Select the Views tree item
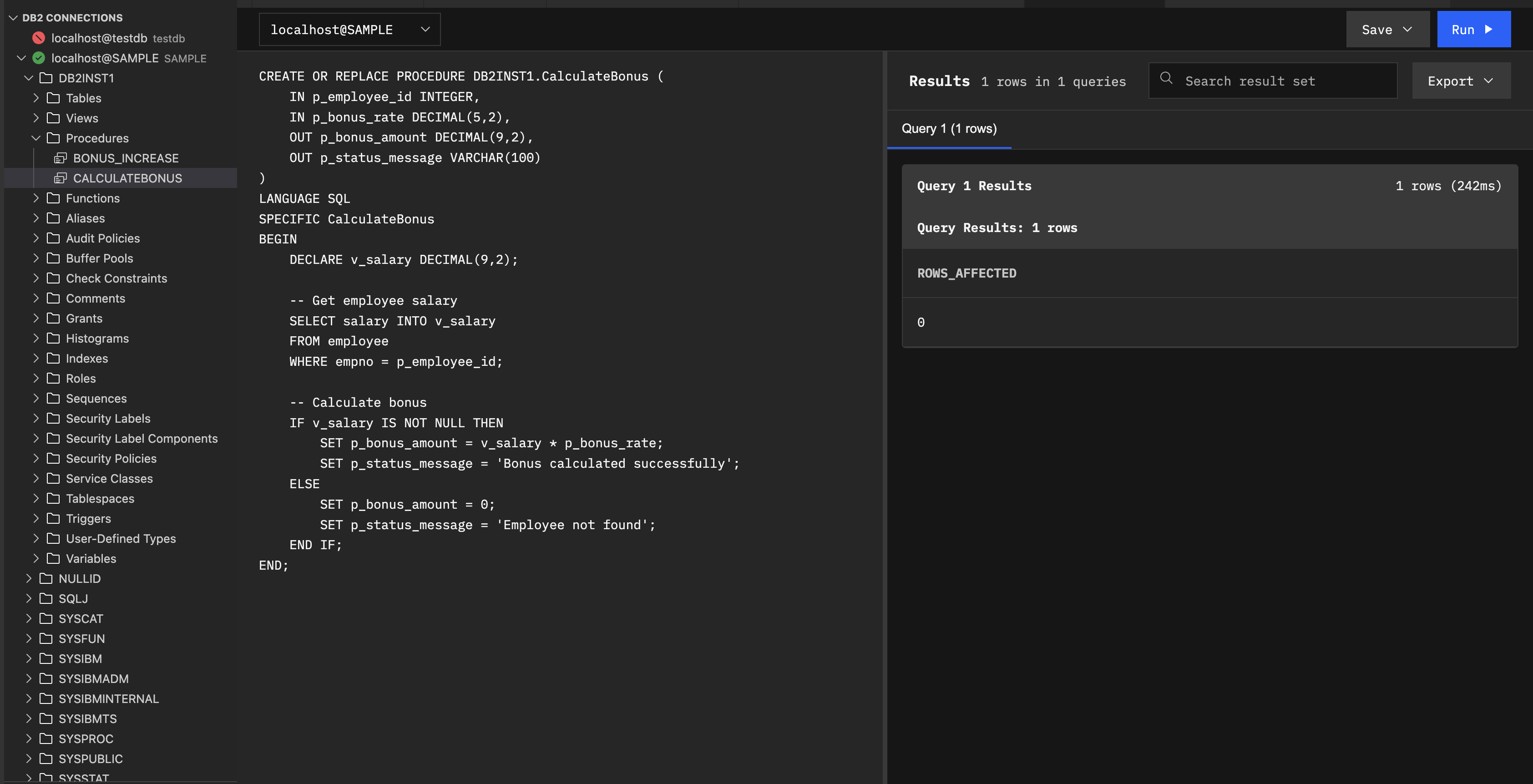This screenshot has height=784, width=1533. (82, 118)
